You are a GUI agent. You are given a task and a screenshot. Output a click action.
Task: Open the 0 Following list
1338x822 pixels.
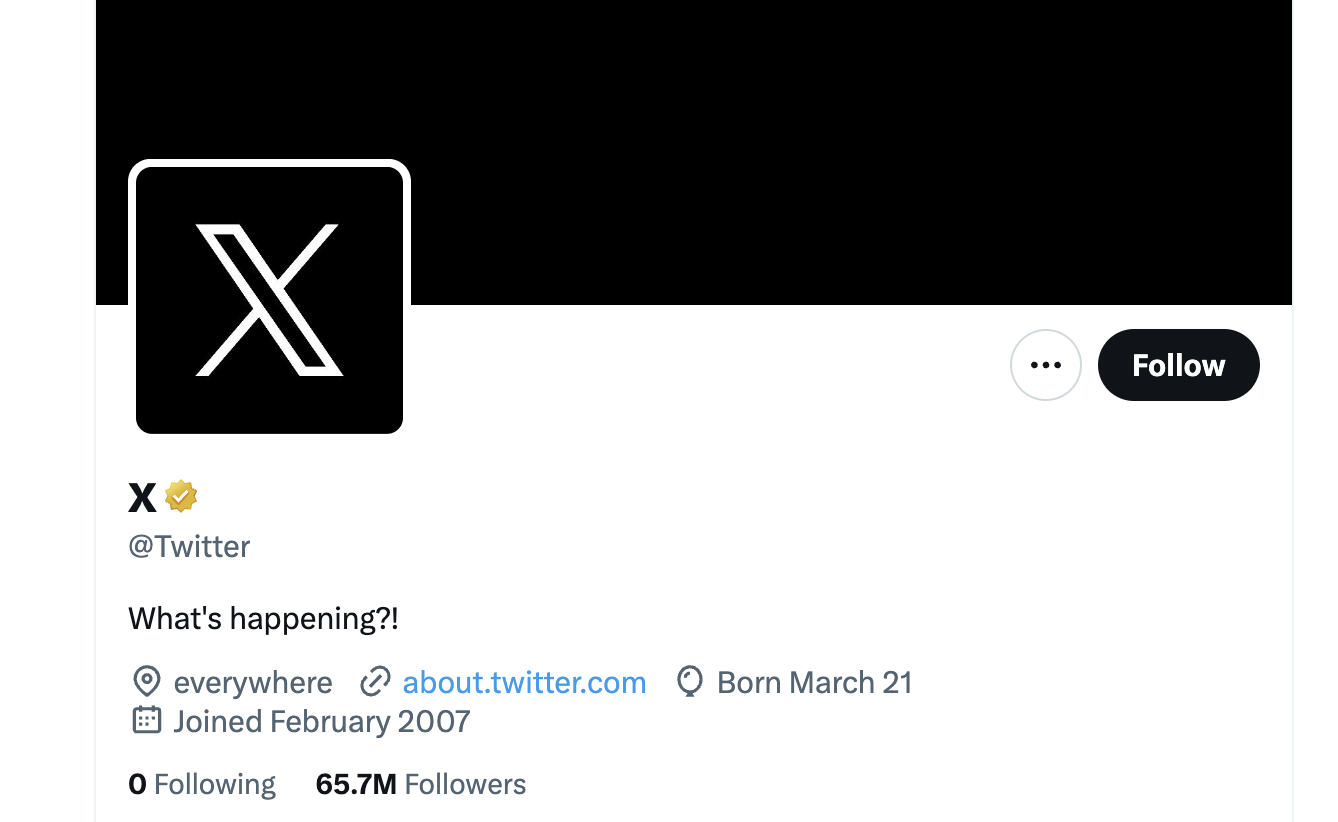click(202, 784)
